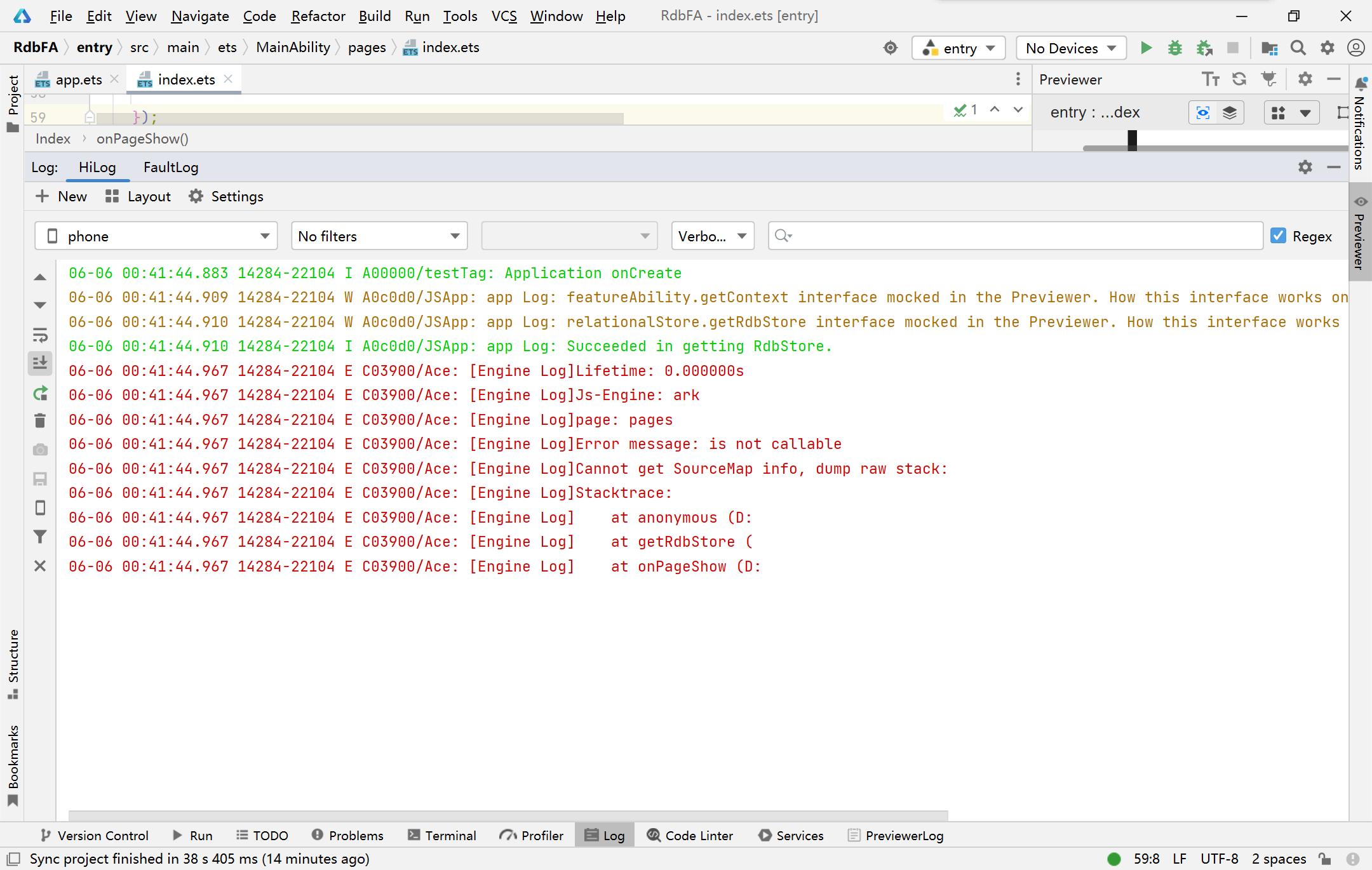Click the Layout button
Viewport: 1372px width, 870px height.
138,196
